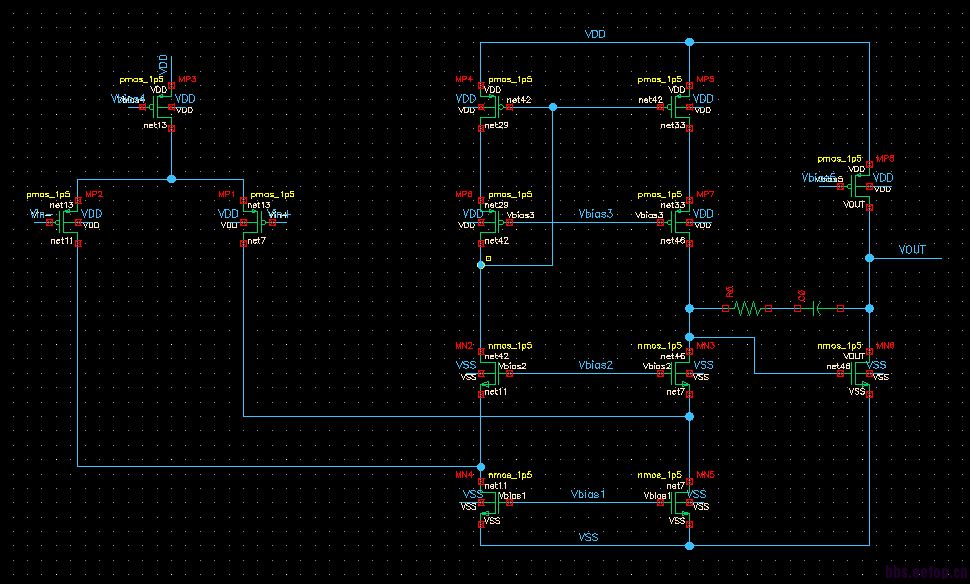Click the junction dot at capacitor's right end
The width and height of the screenshot is (970, 584).
(x=869, y=308)
